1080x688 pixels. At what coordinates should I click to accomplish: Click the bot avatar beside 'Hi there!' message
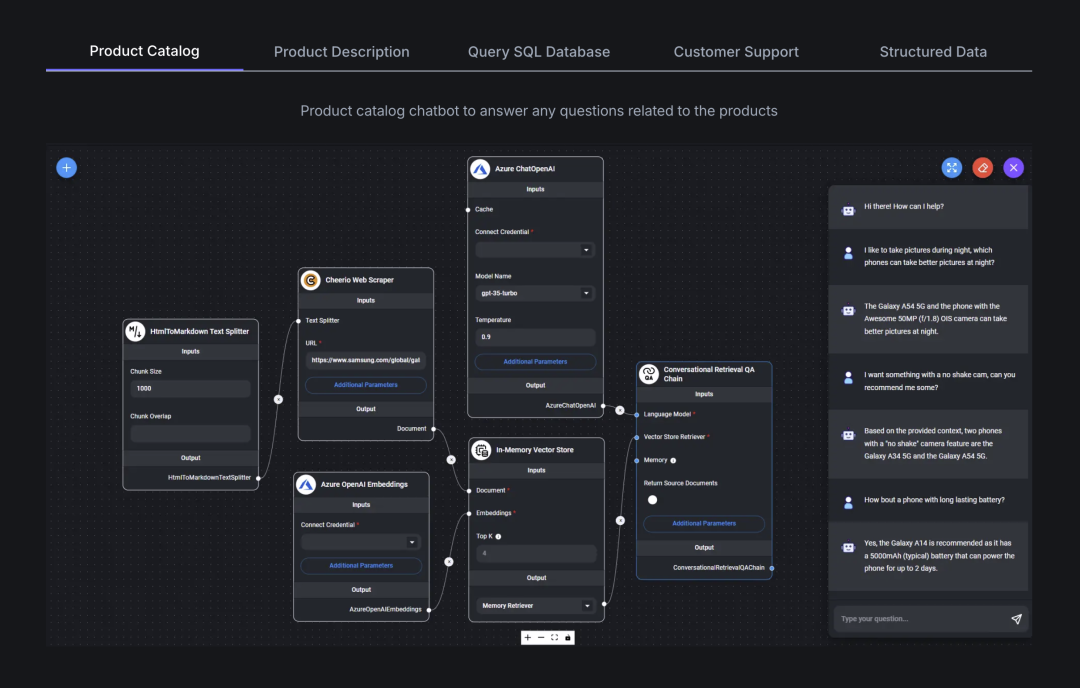849,211
